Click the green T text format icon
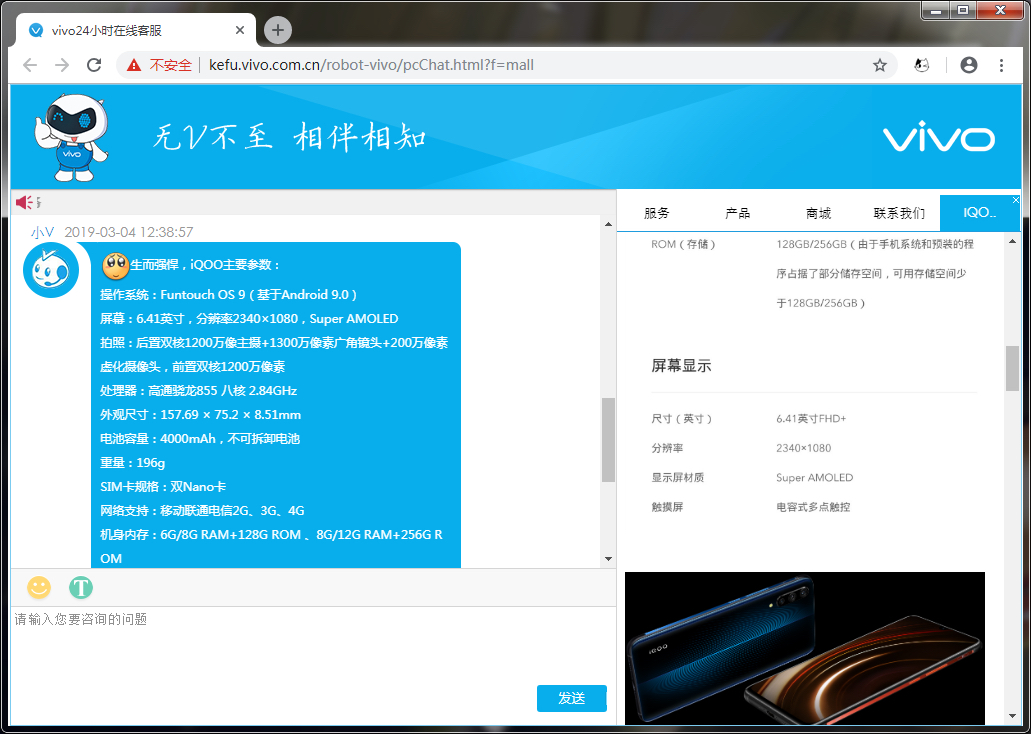Screen dimensions: 1031x734 pos(81,587)
